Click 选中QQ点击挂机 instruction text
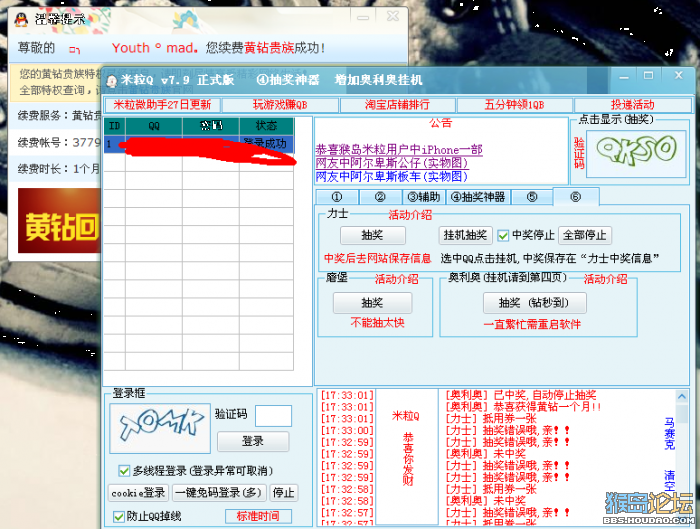 point(550,258)
